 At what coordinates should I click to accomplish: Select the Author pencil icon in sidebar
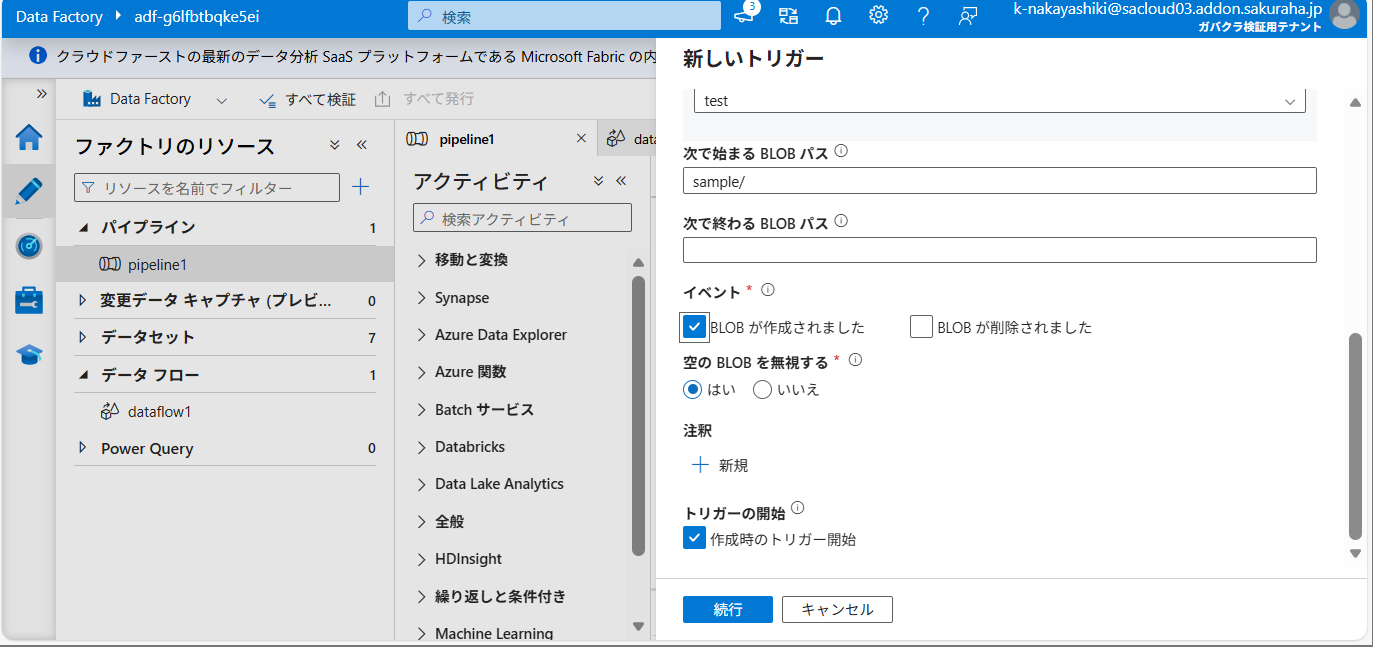[29, 191]
